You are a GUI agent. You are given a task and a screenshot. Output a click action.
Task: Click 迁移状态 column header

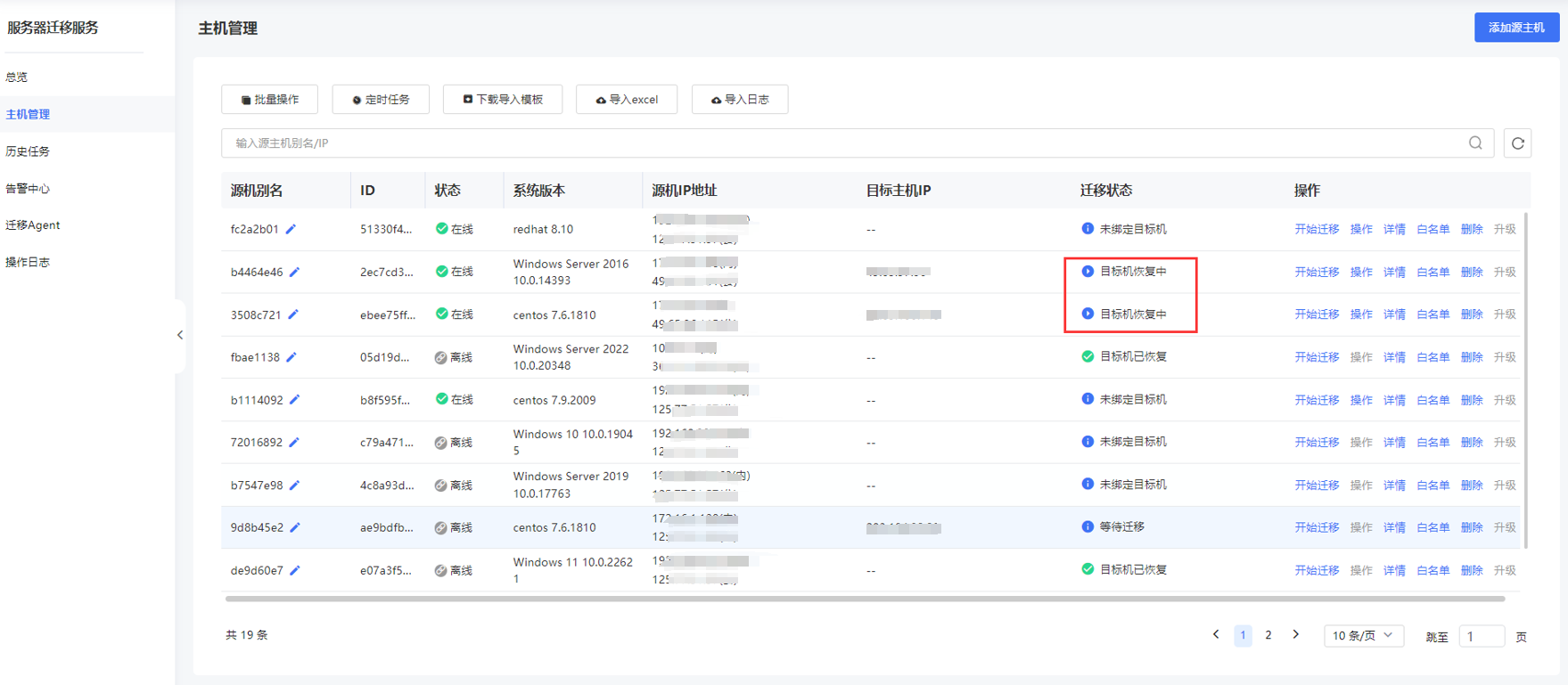(1106, 191)
